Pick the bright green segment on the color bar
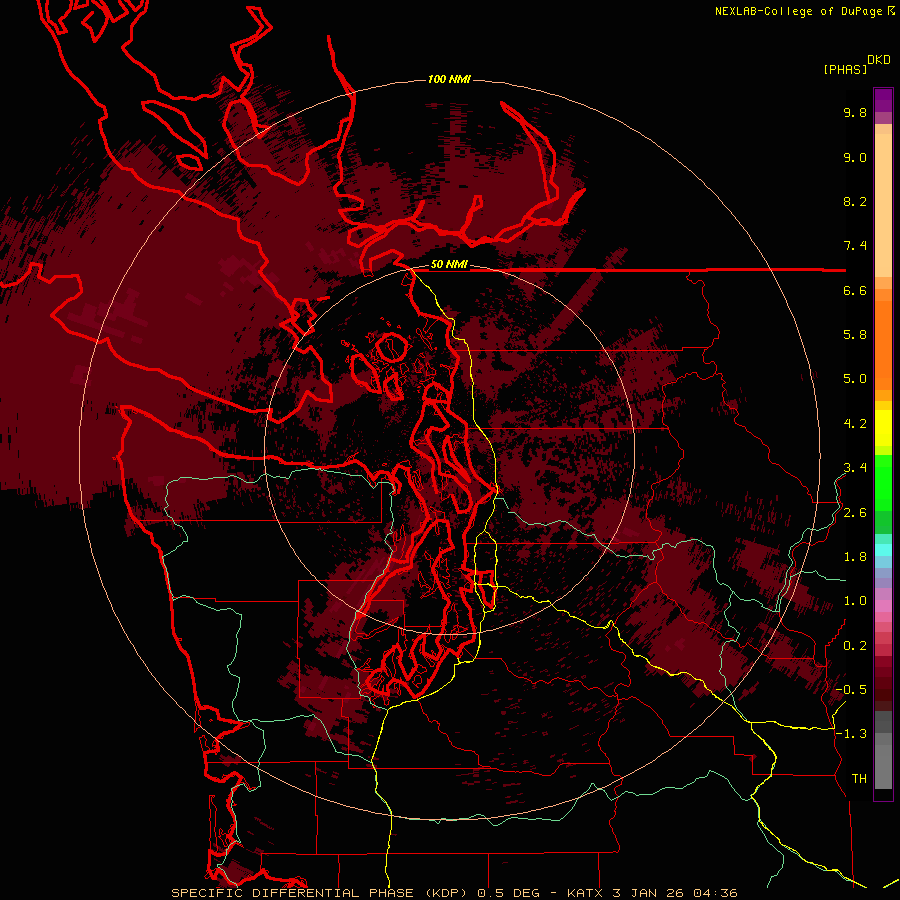The image size is (900, 900). (x=883, y=482)
